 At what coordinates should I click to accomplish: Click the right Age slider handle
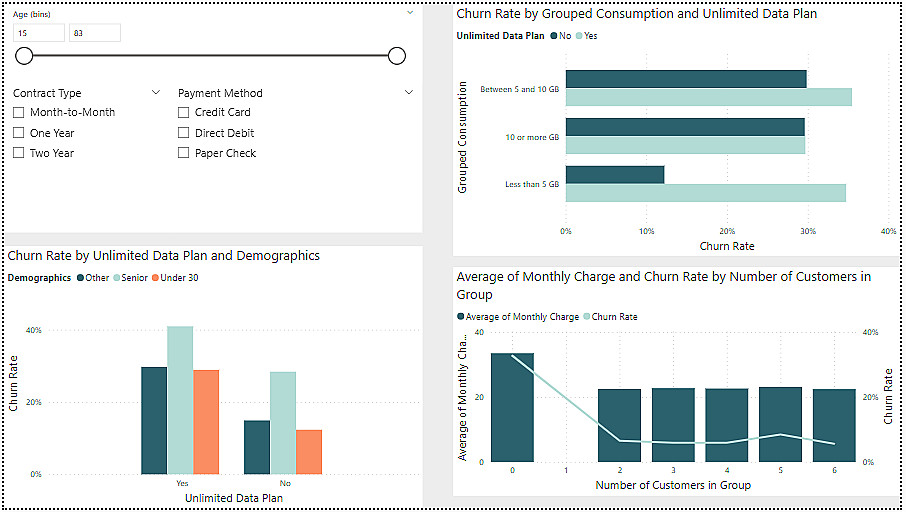tap(396, 56)
